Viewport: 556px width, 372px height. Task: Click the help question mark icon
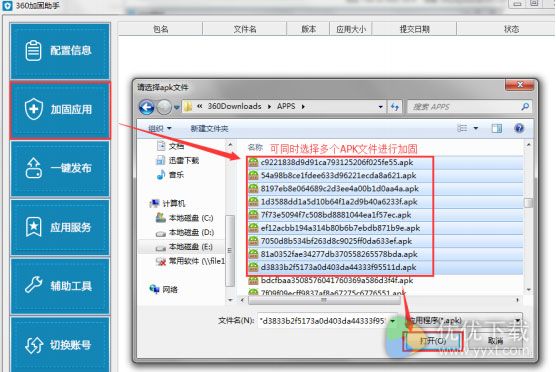[x=519, y=128]
